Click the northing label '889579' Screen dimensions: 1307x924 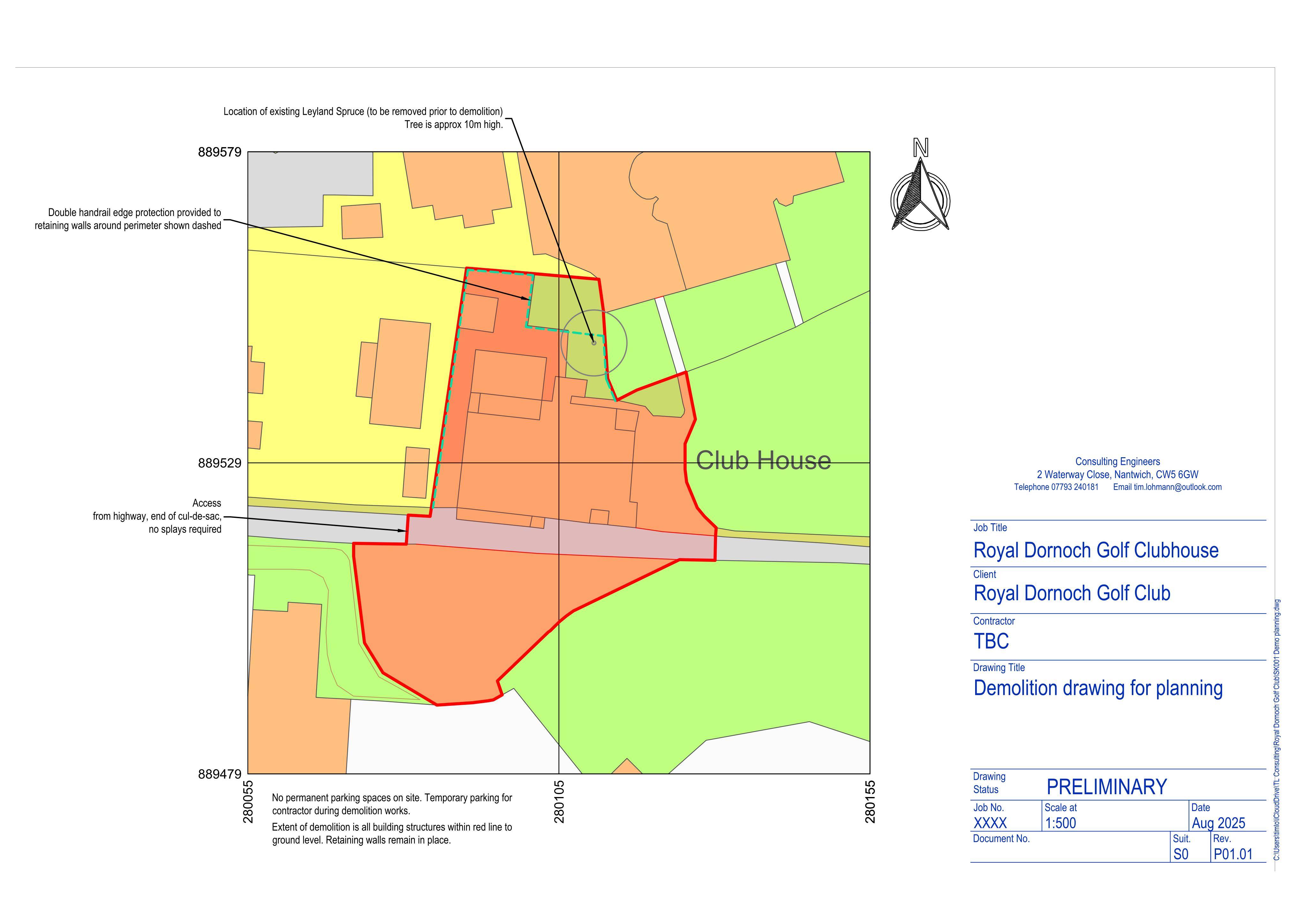(x=220, y=152)
